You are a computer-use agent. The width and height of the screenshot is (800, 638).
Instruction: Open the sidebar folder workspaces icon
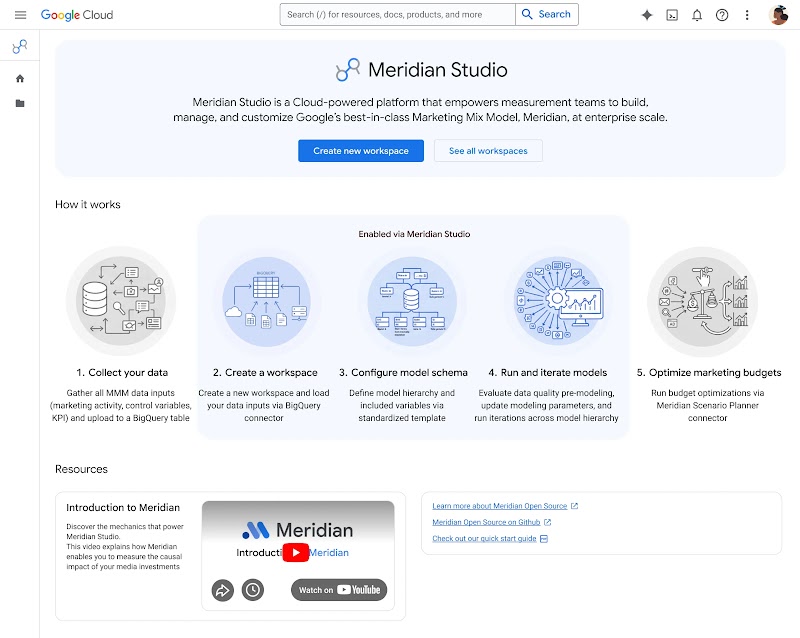tap(20, 104)
